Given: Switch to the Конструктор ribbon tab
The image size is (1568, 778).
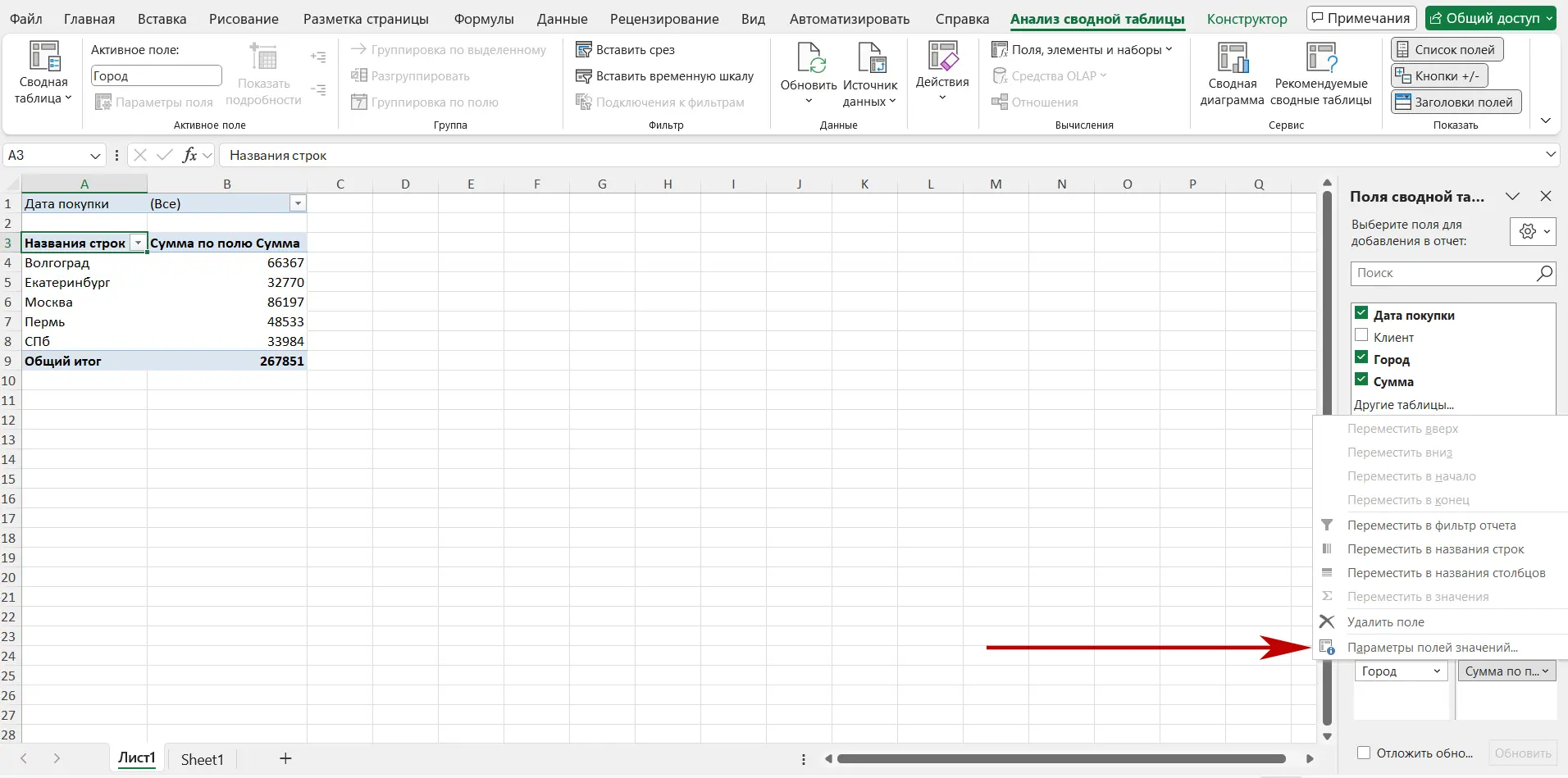Looking at the screenshot, I should (1247, 19).
